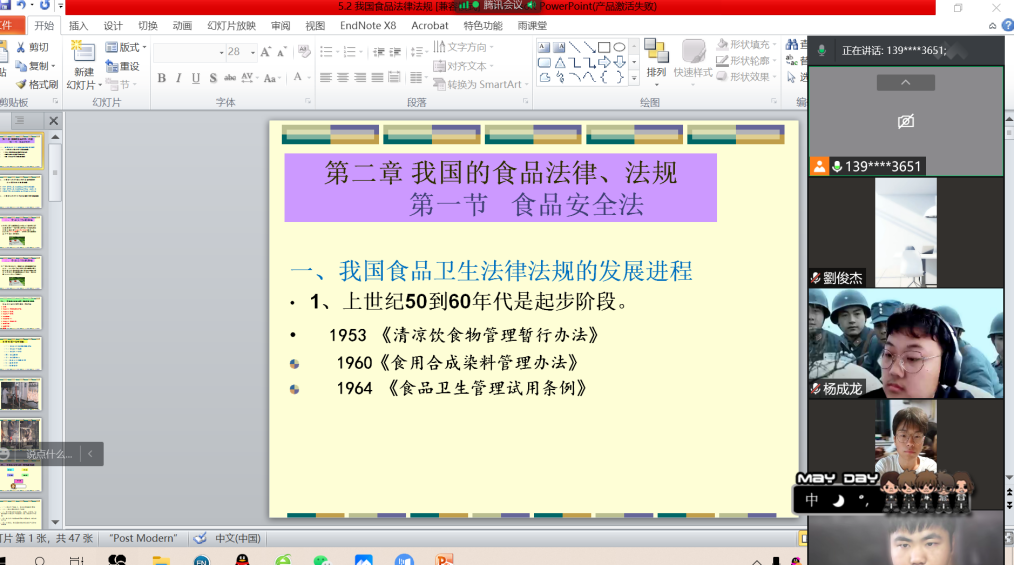Open the Insert (插入) tab
This screenshot has height=565, width=1014.
[78, 26]
